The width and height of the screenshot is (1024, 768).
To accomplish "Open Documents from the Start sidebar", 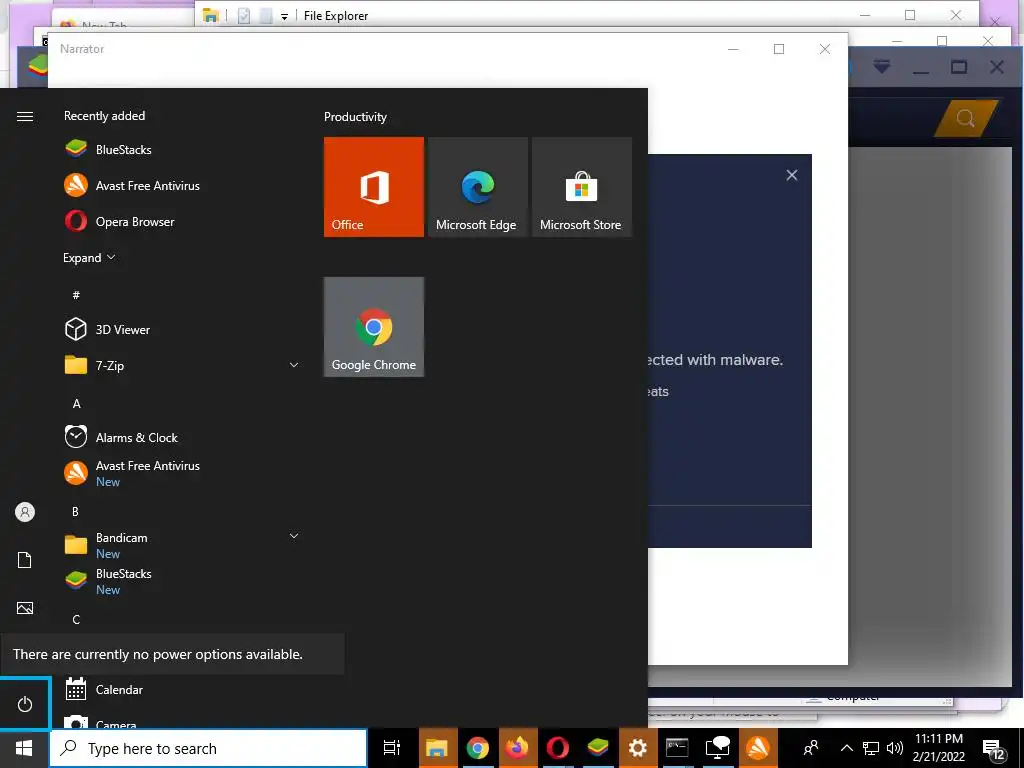I will [25, 560].
